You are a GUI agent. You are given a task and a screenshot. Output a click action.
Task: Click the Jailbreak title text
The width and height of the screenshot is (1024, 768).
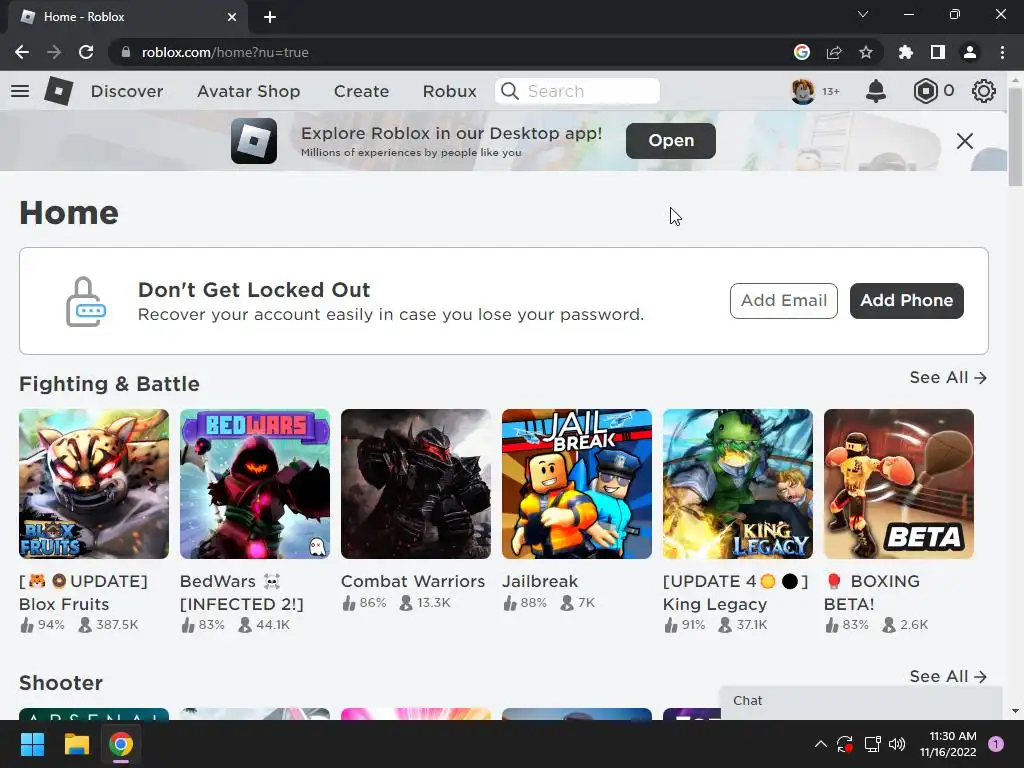(x=540, y=581)
